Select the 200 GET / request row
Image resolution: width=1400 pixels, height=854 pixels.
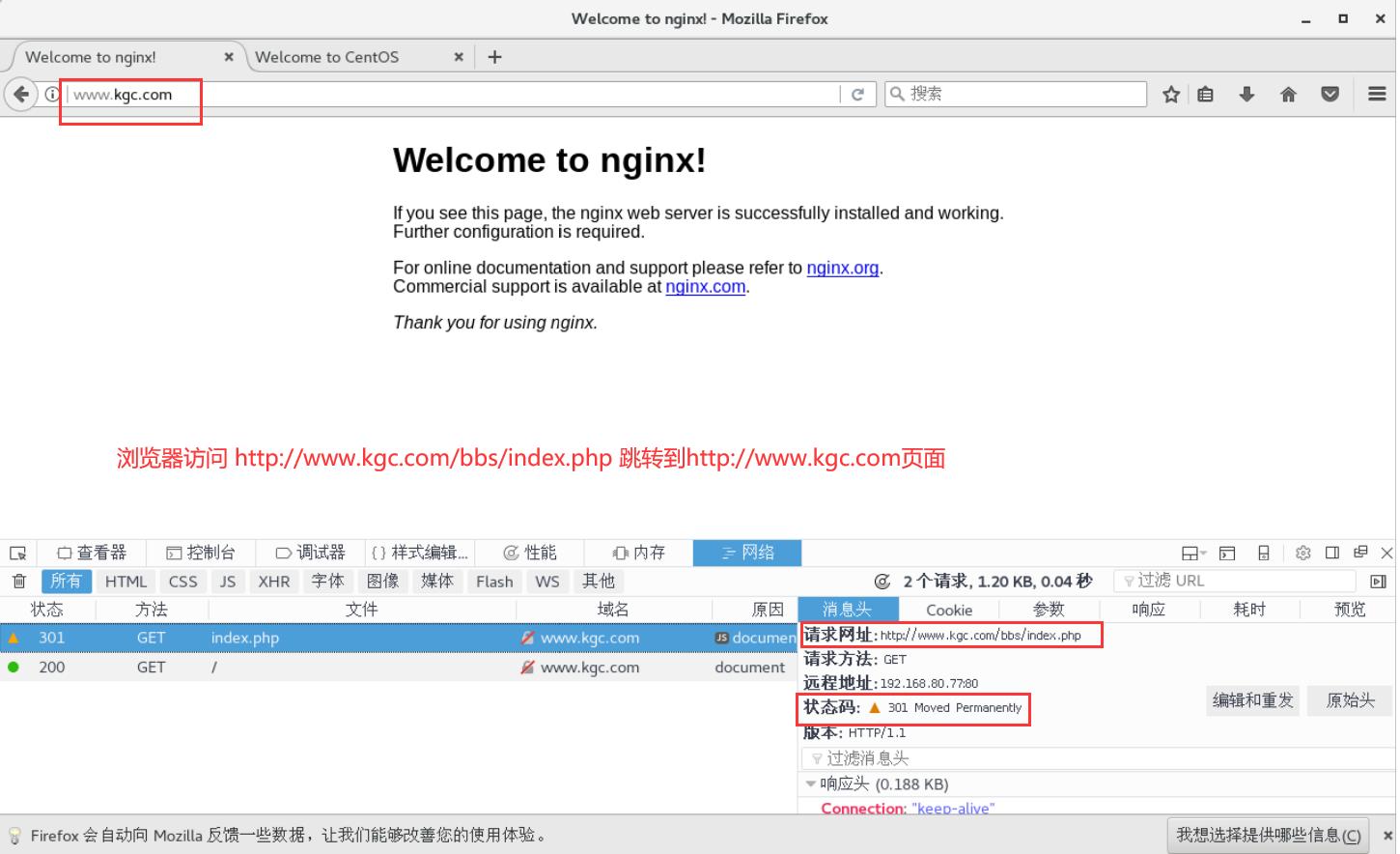point(398,668)
